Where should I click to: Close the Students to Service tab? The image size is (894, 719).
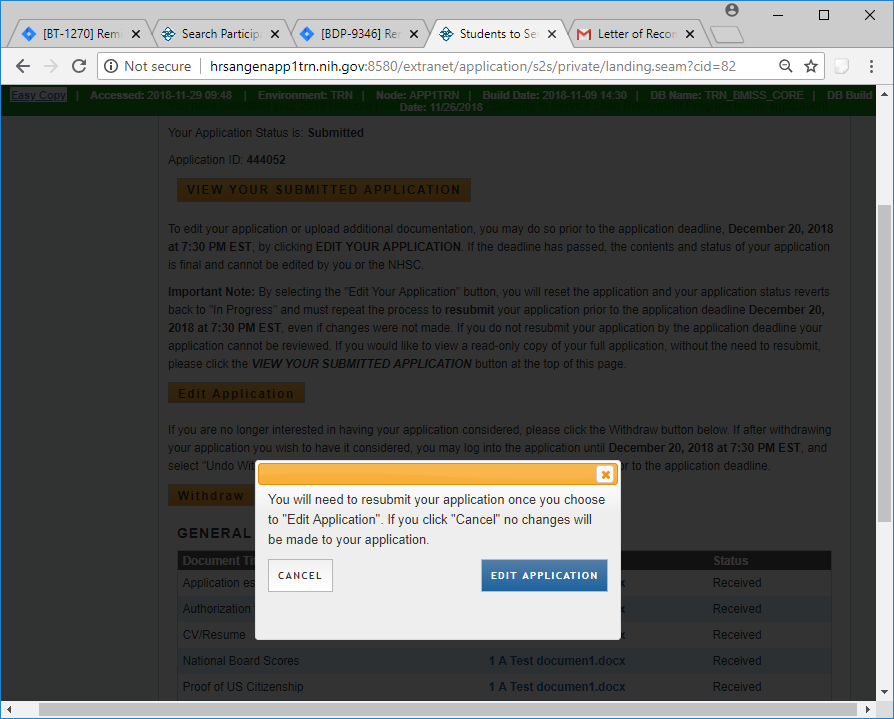tap(552, 34)
